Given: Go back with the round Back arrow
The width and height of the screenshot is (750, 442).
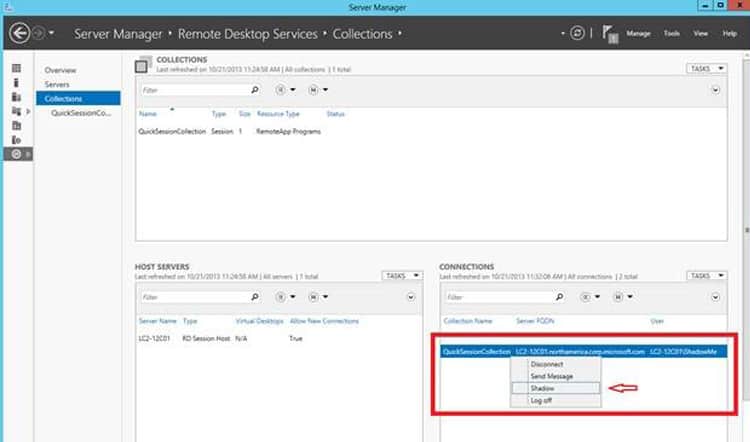Looking at the screenshot, I should click(20, 33).
